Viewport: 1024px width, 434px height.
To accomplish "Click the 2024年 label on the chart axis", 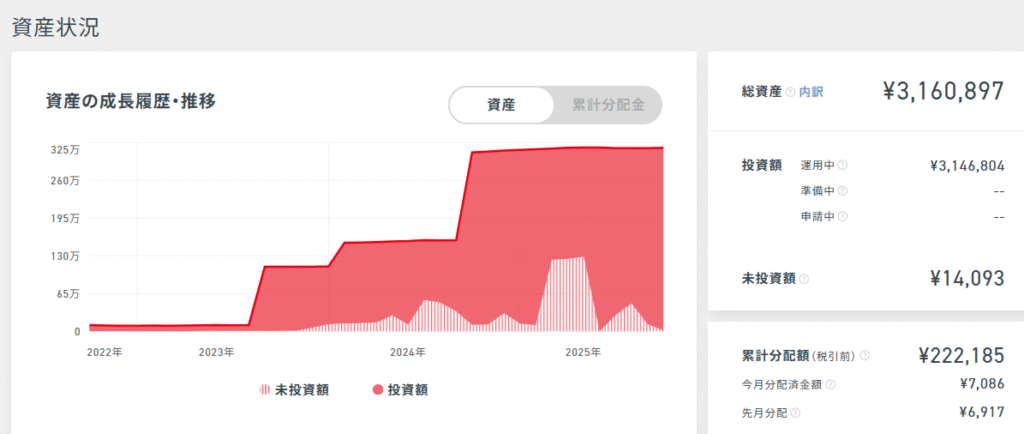I will pyautogui.click(x=407, y=352).
